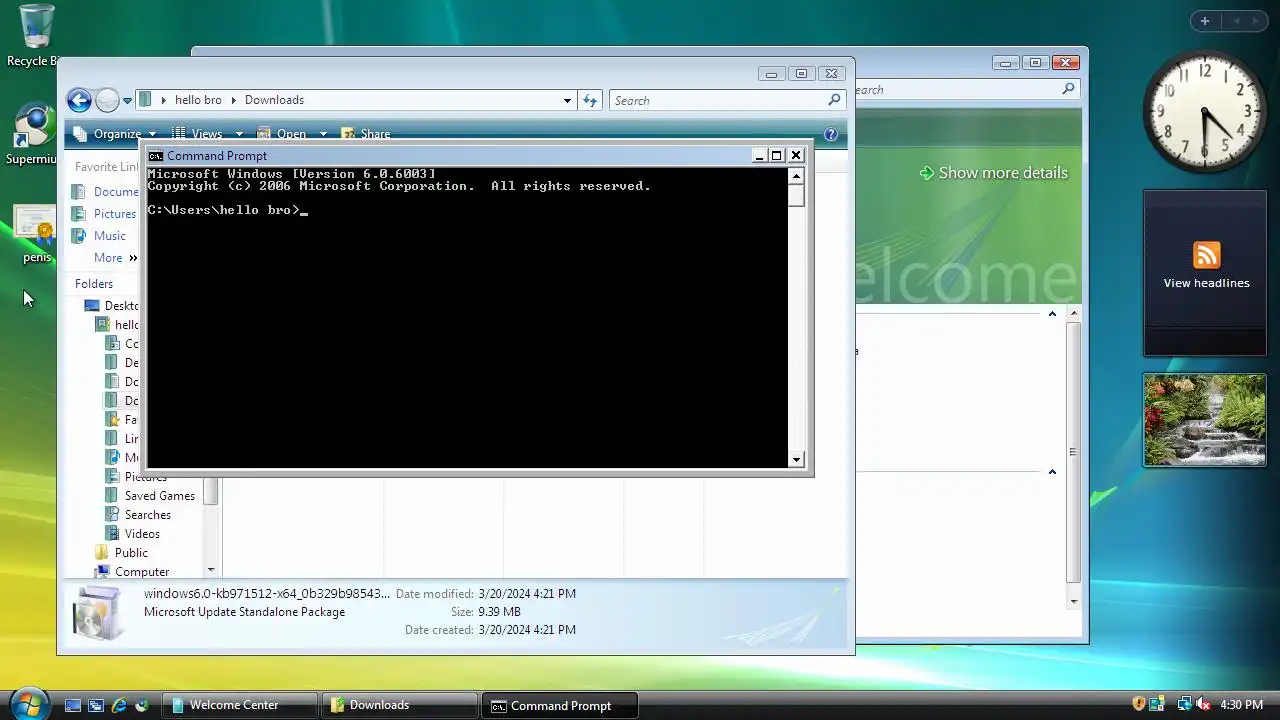Click the Command Prompt scrollbar thumb
Image resolution: width=1280 pixels, height=720 pixels.
(796, 196)
